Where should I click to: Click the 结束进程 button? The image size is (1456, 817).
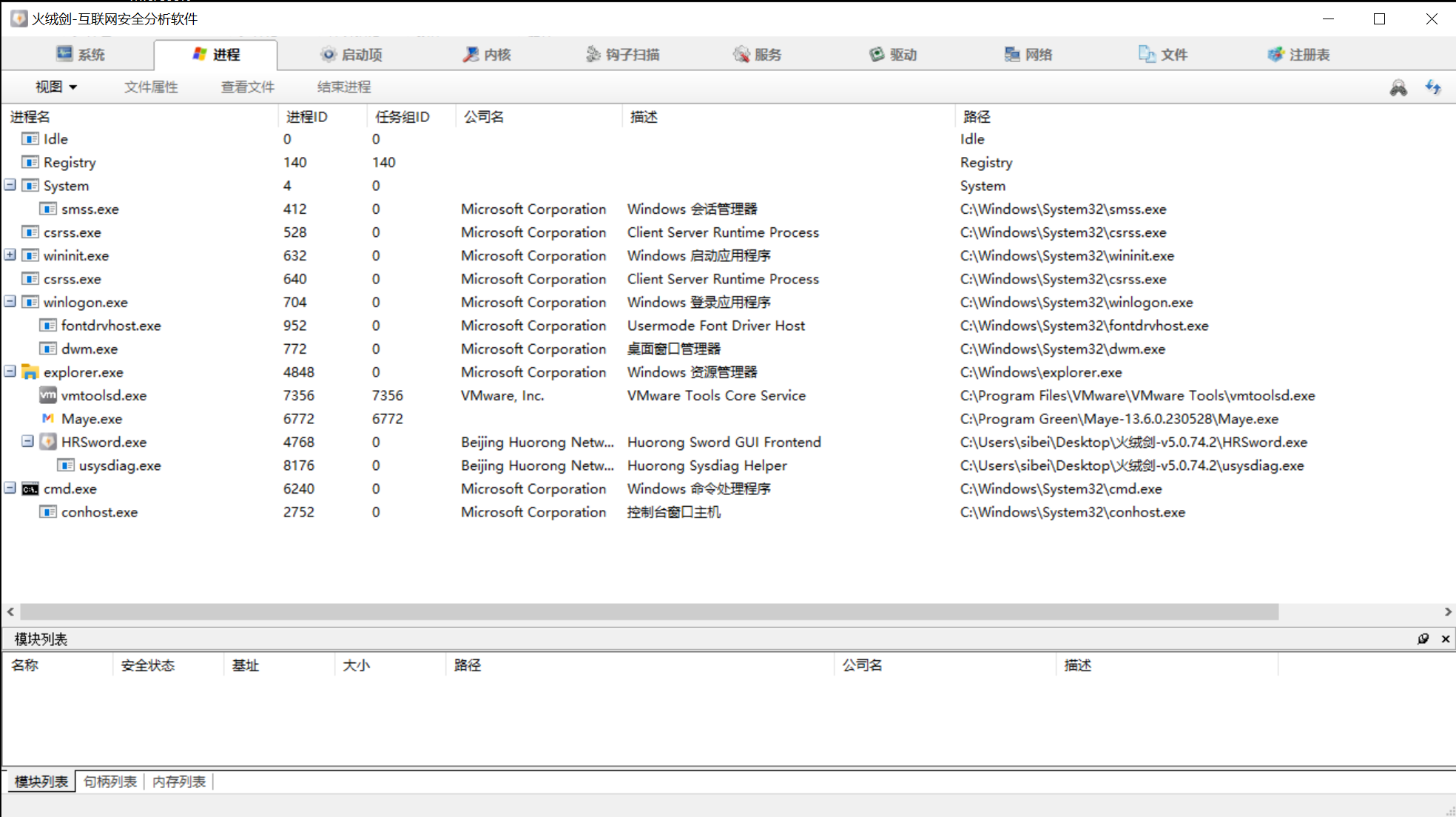click(x=344, y=87)
